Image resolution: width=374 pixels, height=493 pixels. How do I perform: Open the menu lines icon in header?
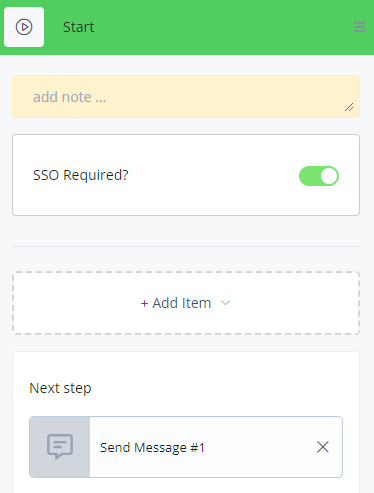point(360,27)
